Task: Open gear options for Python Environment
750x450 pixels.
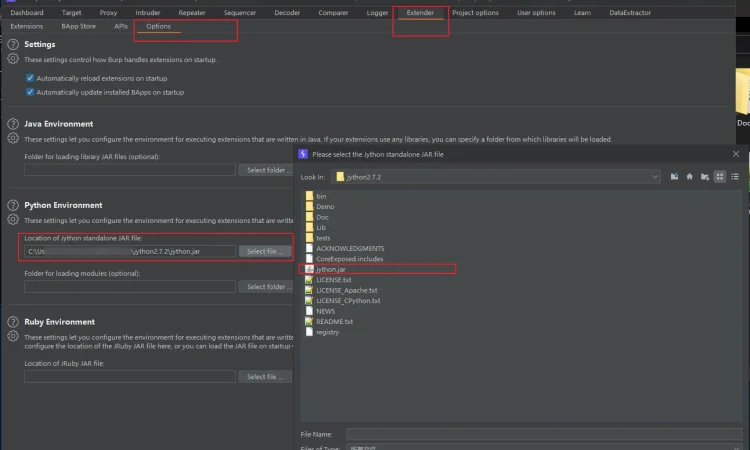Action: point(13,220)
